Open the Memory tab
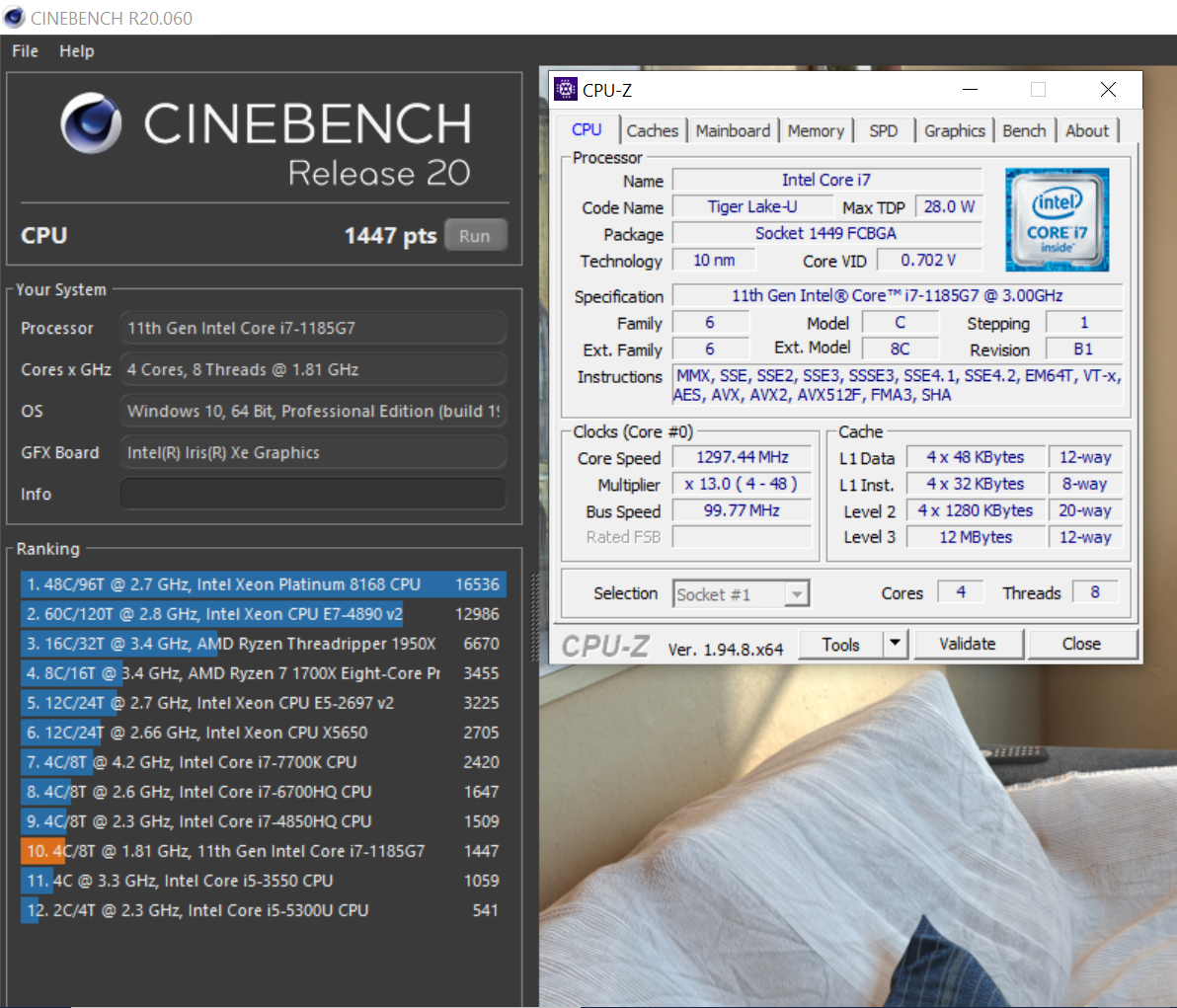This screenshot has width=1177, height=1008. pyautogui.click(x=816, y=130)
